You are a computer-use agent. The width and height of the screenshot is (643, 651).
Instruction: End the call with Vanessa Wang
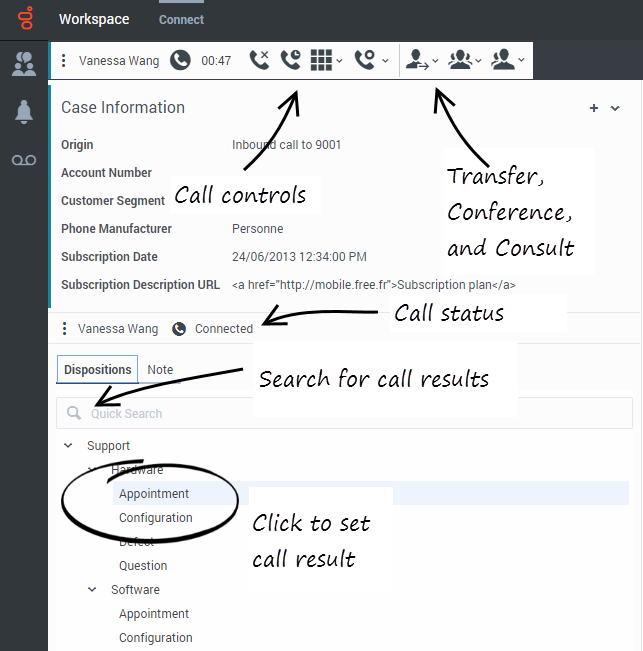pos(259,61)
